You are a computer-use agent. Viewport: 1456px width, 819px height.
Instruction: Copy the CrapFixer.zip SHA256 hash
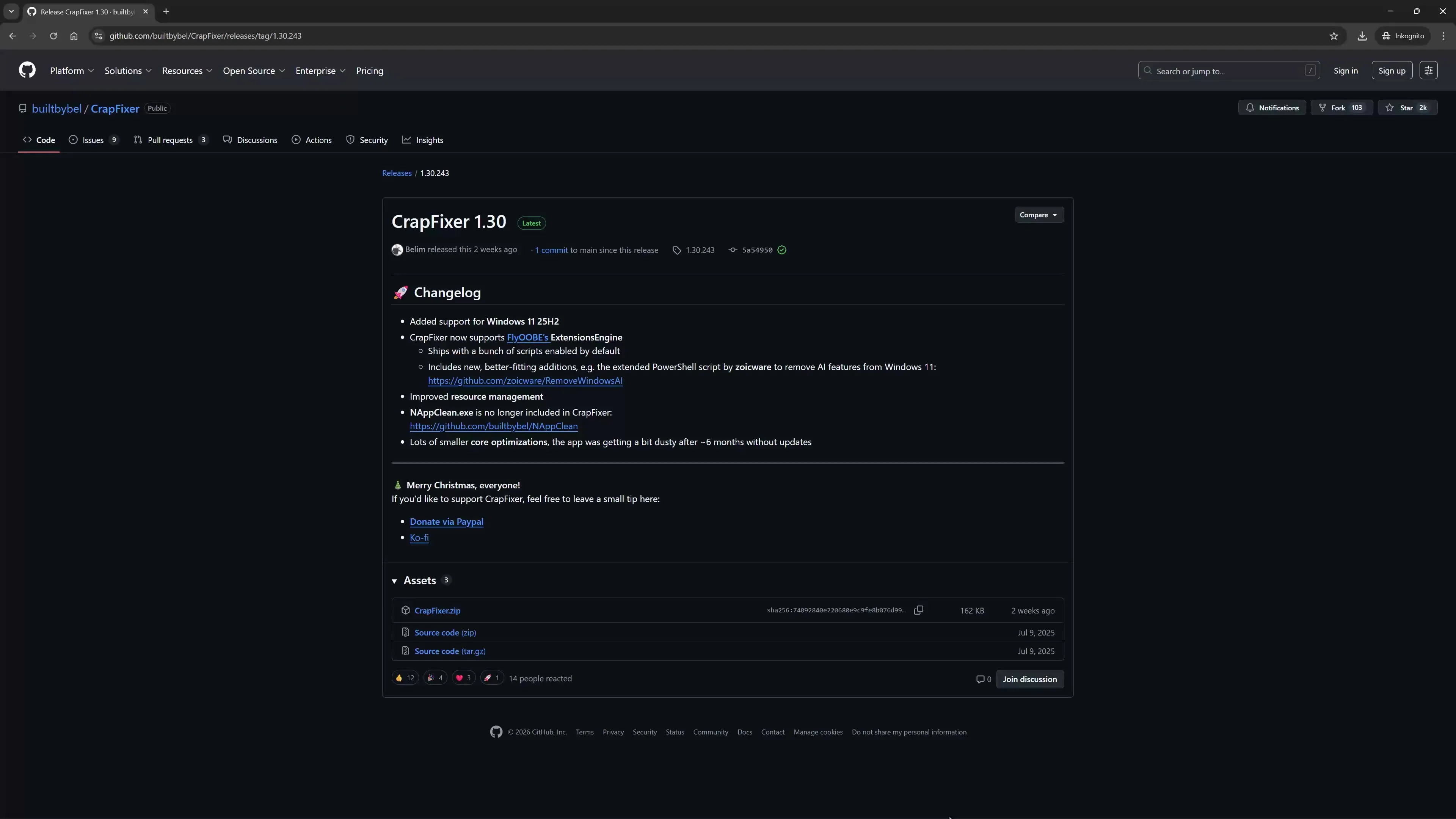point(918,610)
